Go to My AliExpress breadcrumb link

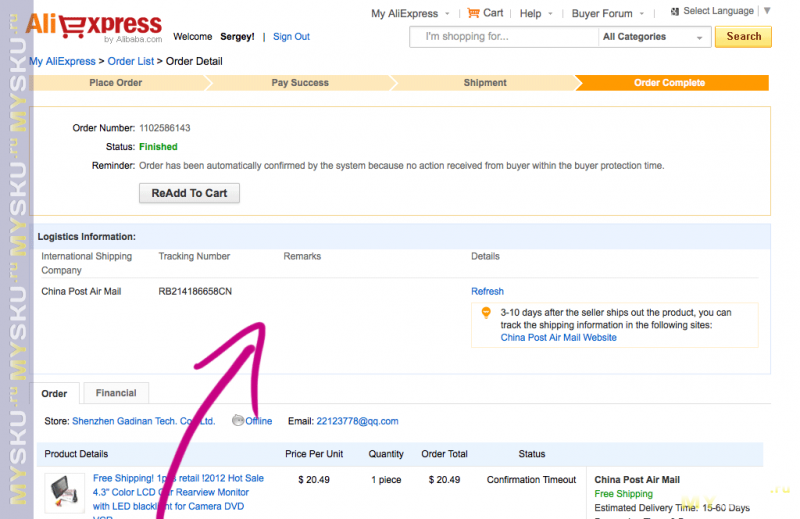pos(62,61)
